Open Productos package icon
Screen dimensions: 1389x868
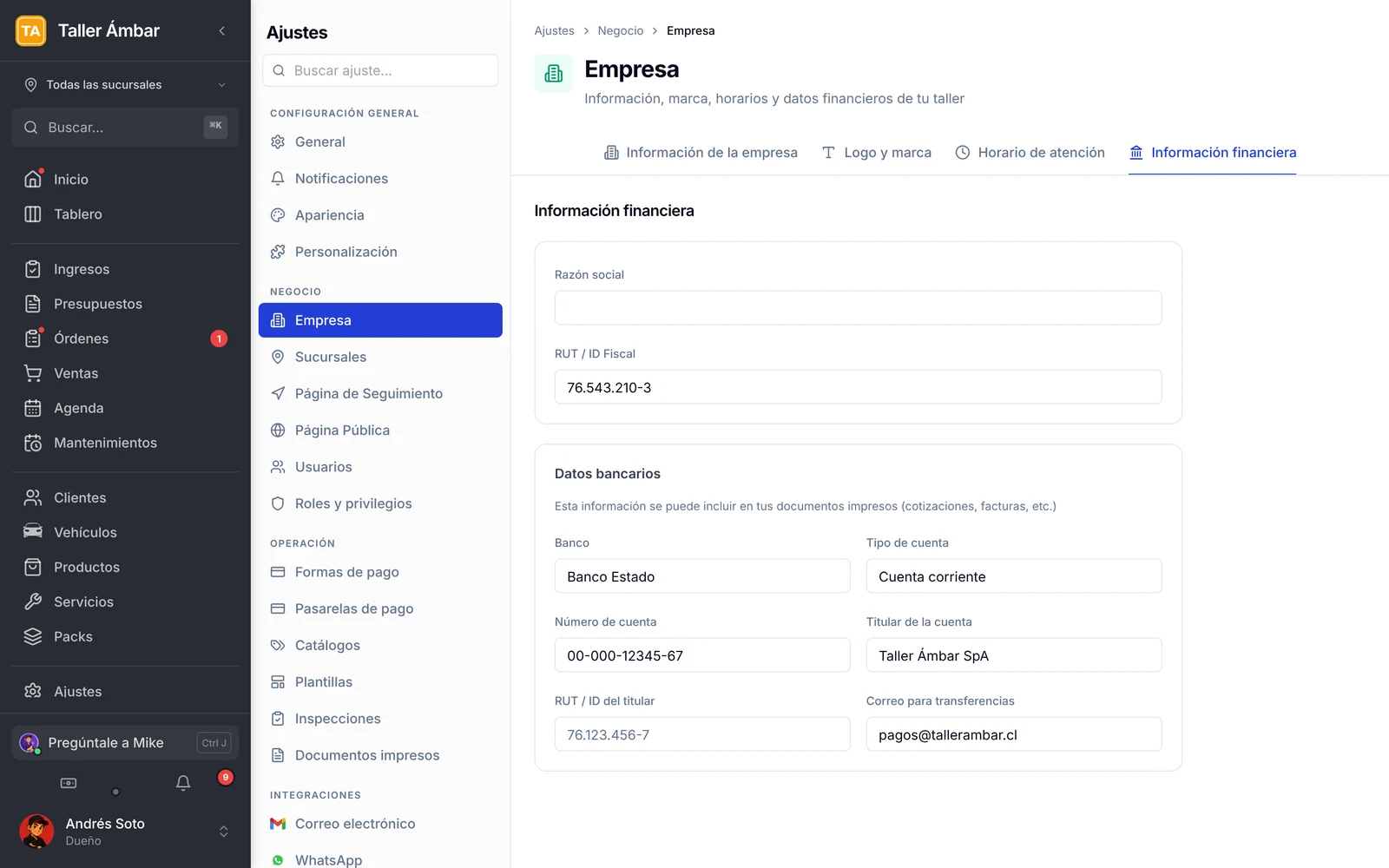pyautogui.click(x=33, y=567)
